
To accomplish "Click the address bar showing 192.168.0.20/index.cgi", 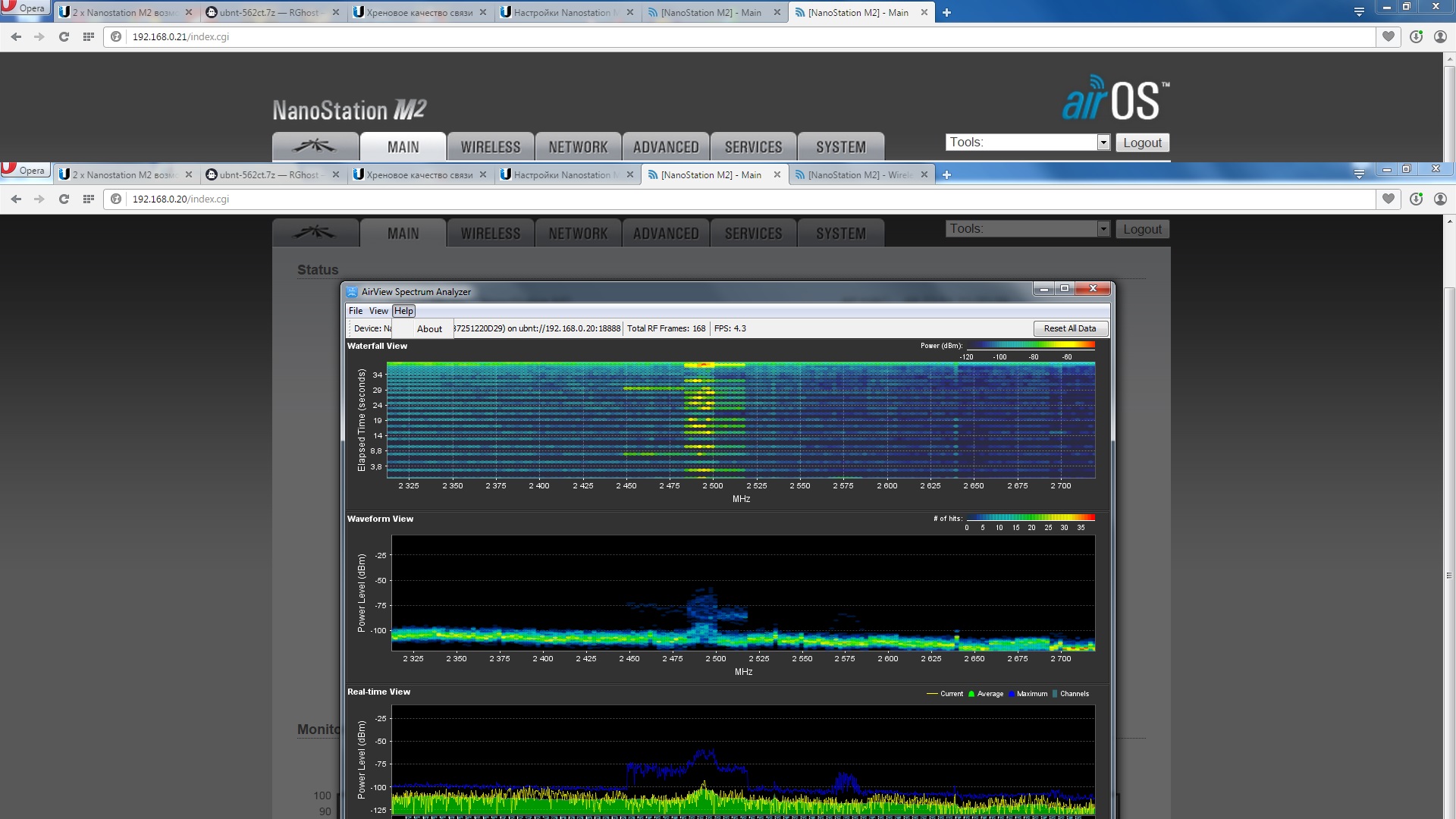I will (x=739, y=199).
